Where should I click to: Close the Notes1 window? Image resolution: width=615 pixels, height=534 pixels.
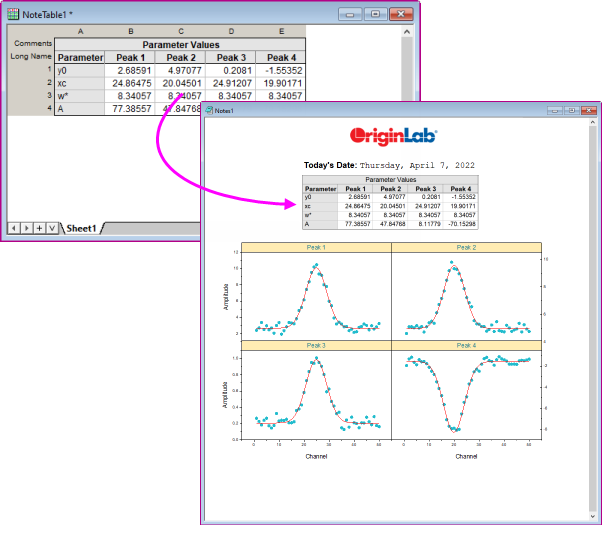[x=588, y=110]
